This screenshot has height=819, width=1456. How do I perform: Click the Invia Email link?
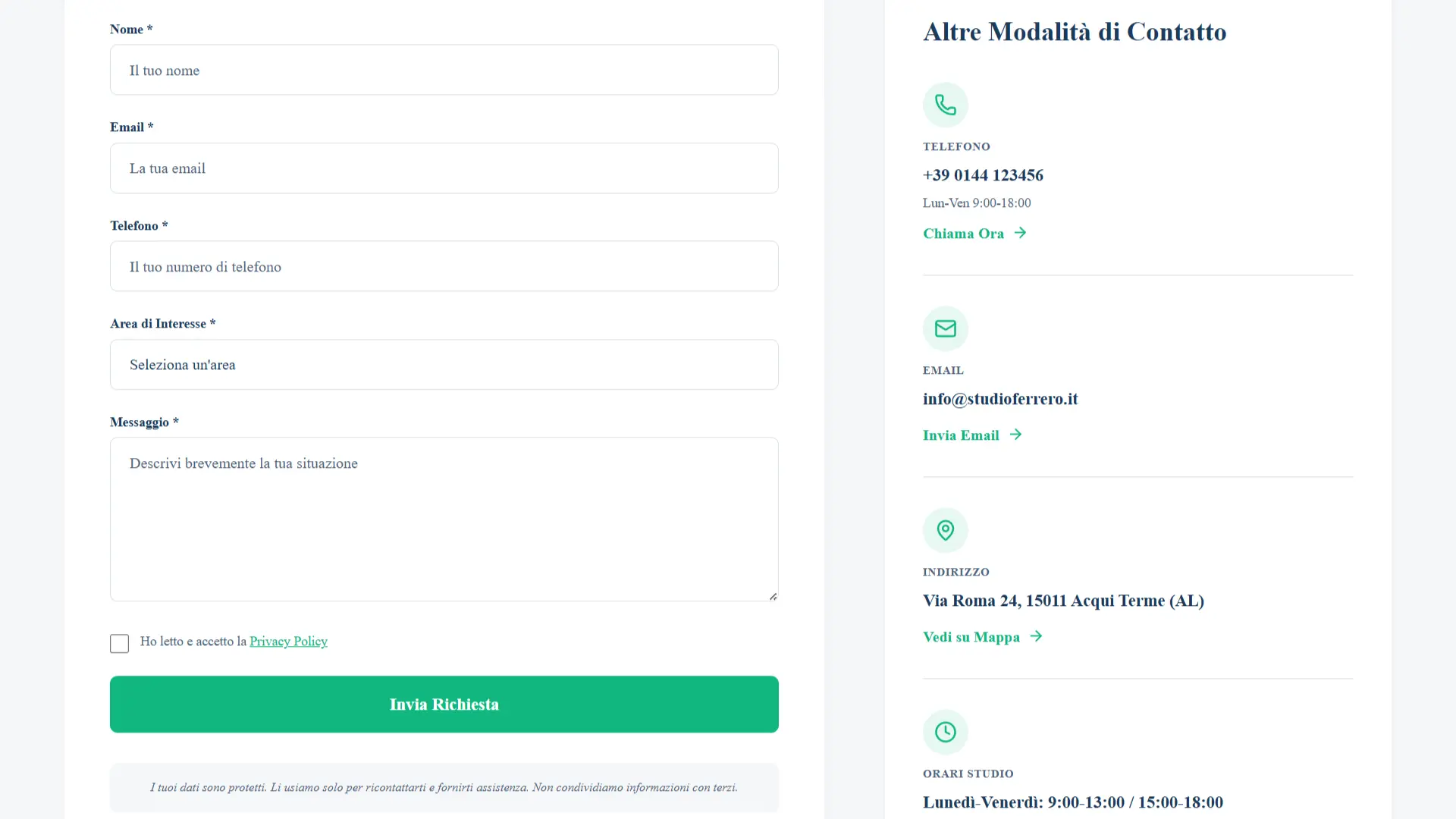[961, 435]
